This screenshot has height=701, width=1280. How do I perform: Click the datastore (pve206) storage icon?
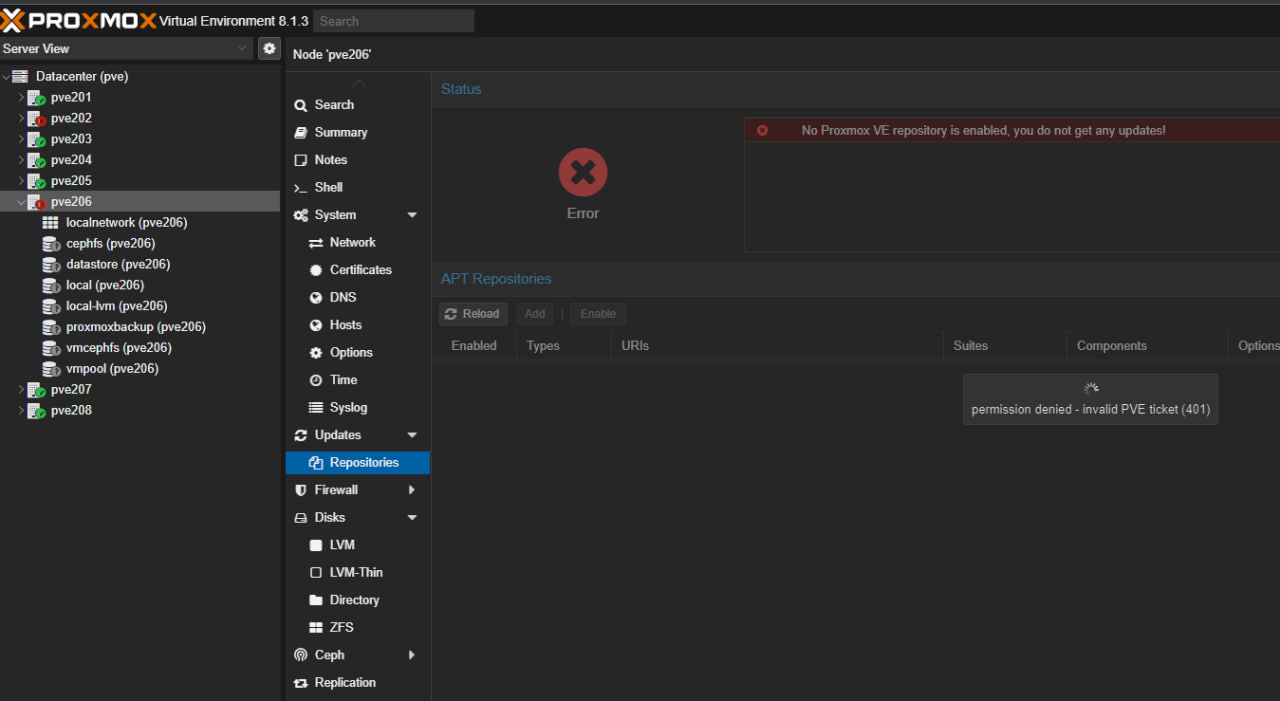tap(50, 265)
